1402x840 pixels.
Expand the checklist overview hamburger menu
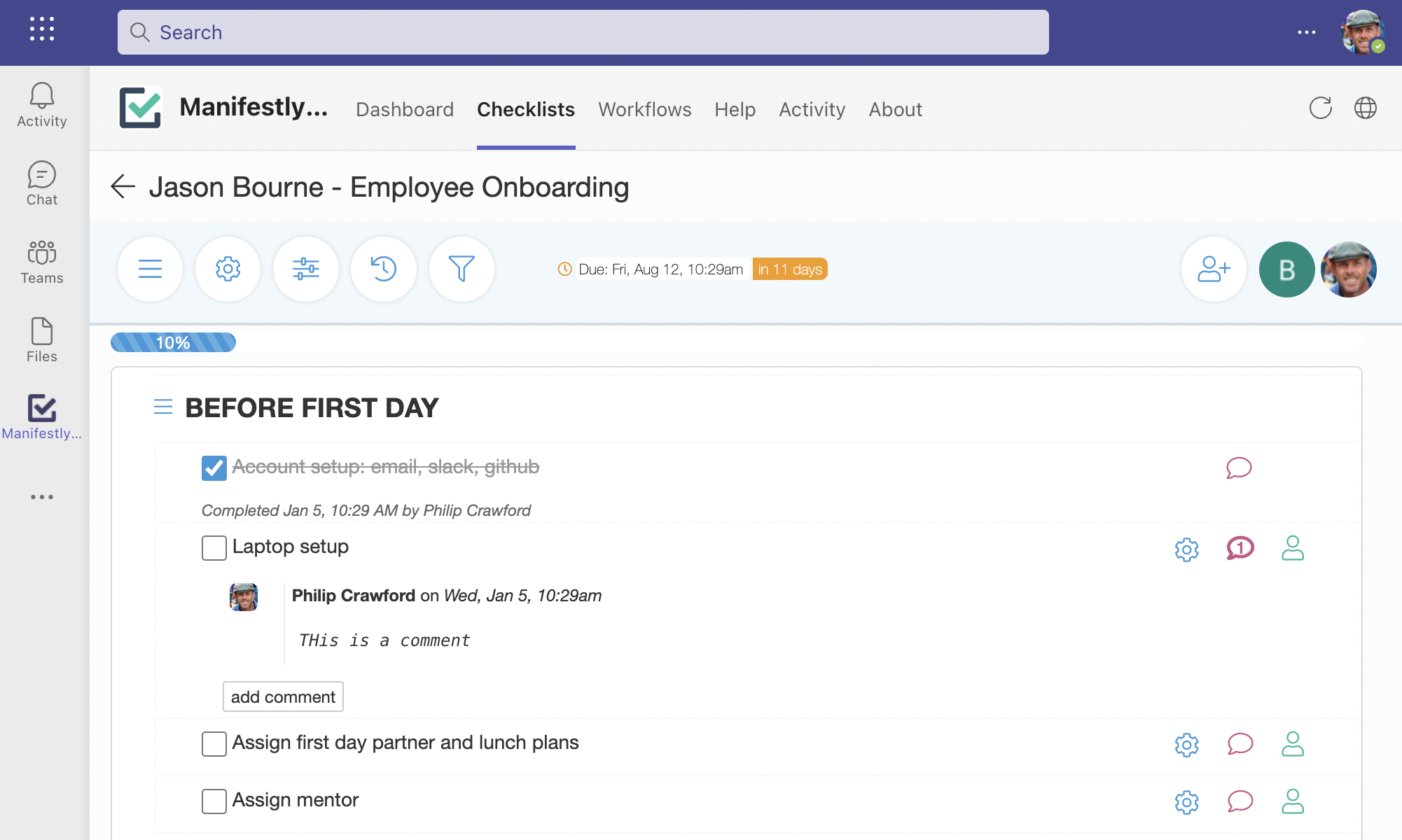click(150, 269)
